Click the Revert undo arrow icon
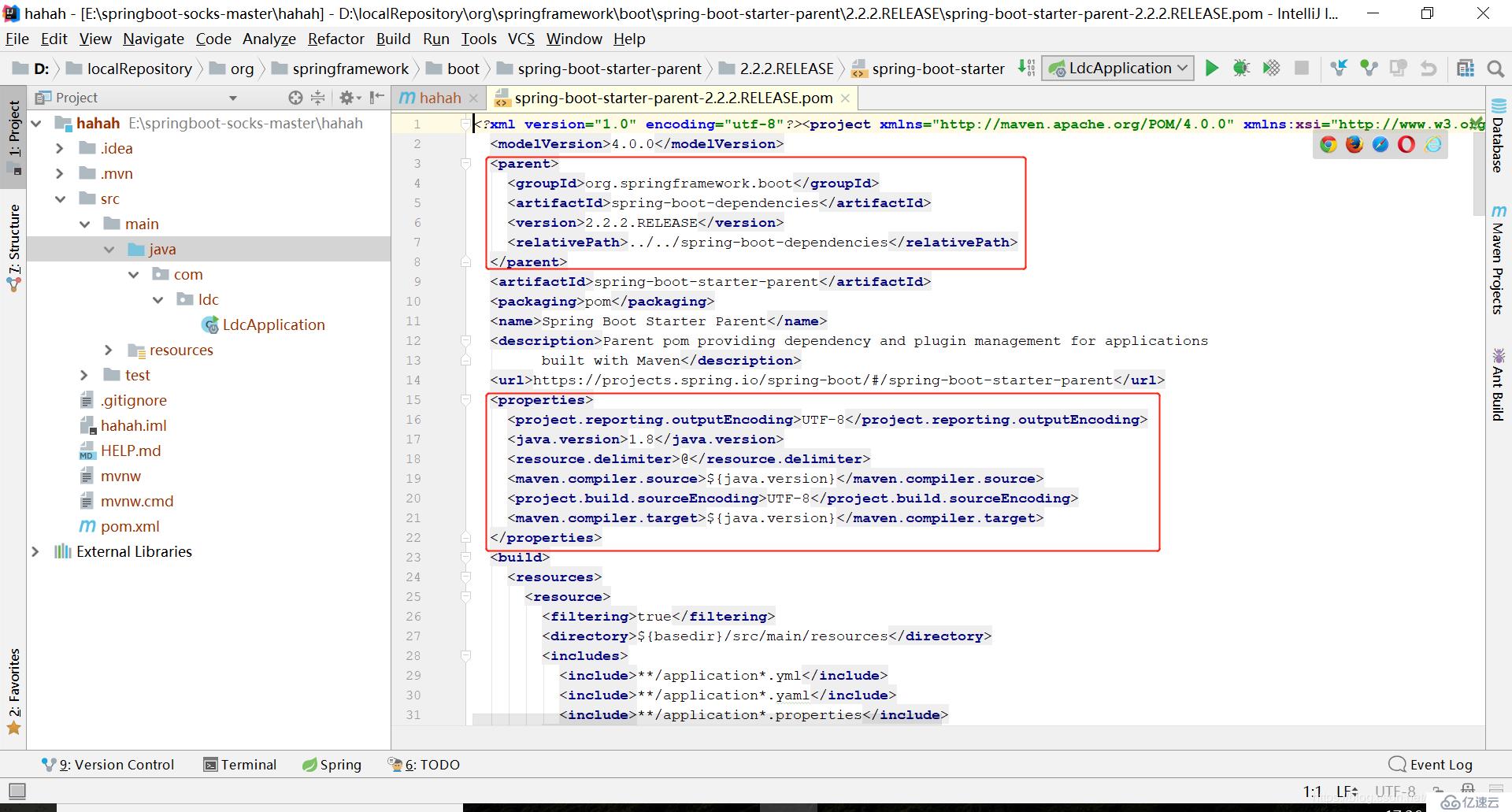This screenshot has width=1512, height=812. point(1429,69)
